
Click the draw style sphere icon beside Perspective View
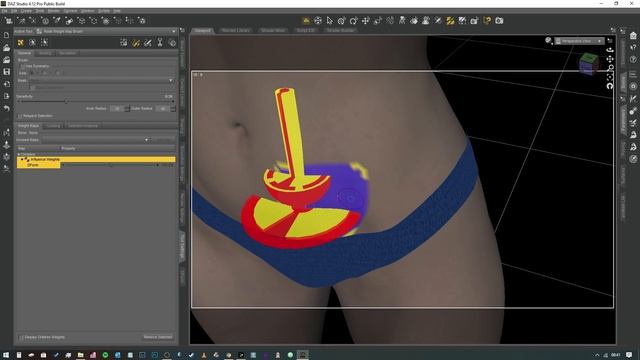[549, 40]
